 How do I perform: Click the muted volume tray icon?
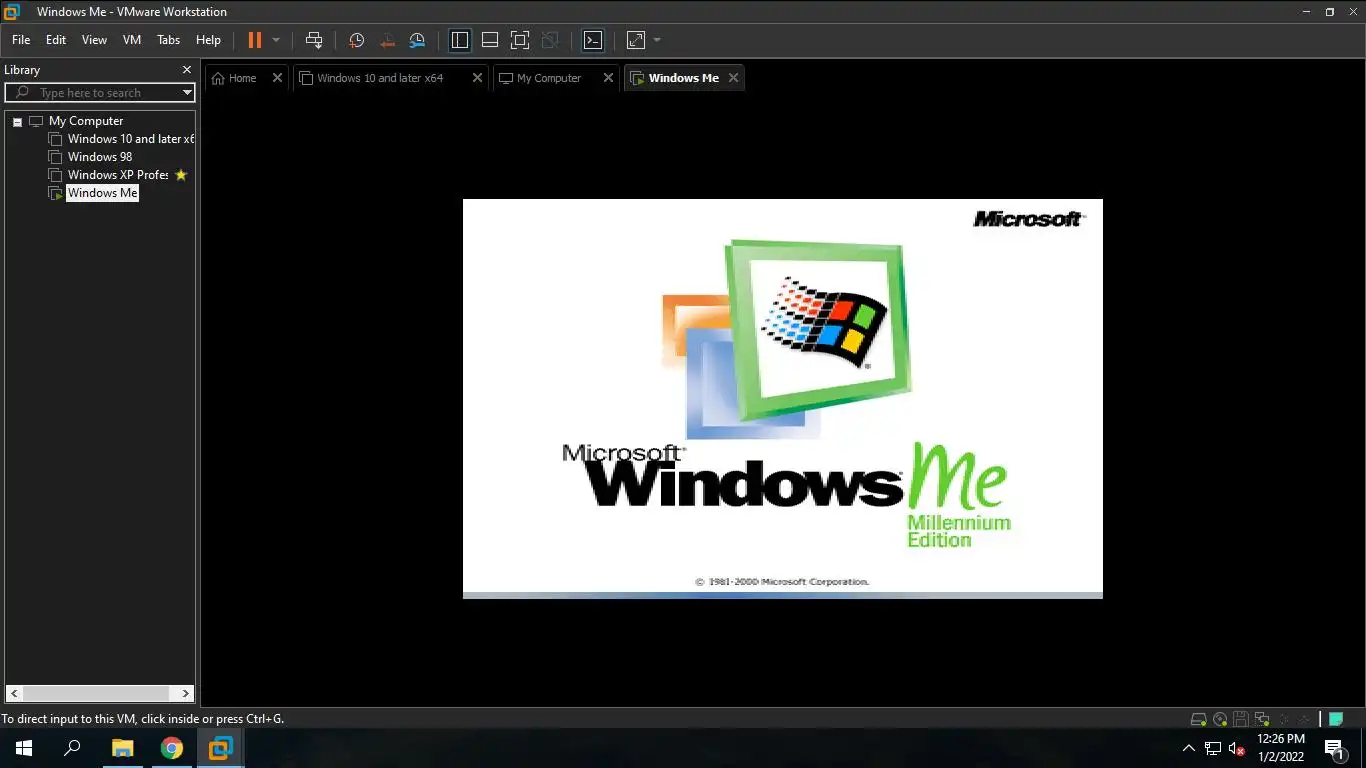coord(1236,748)
